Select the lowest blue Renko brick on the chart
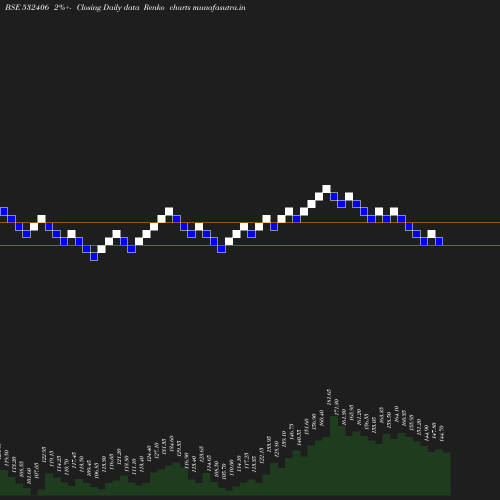Screen dimensions: 500x500 click(x=94, y=256)
